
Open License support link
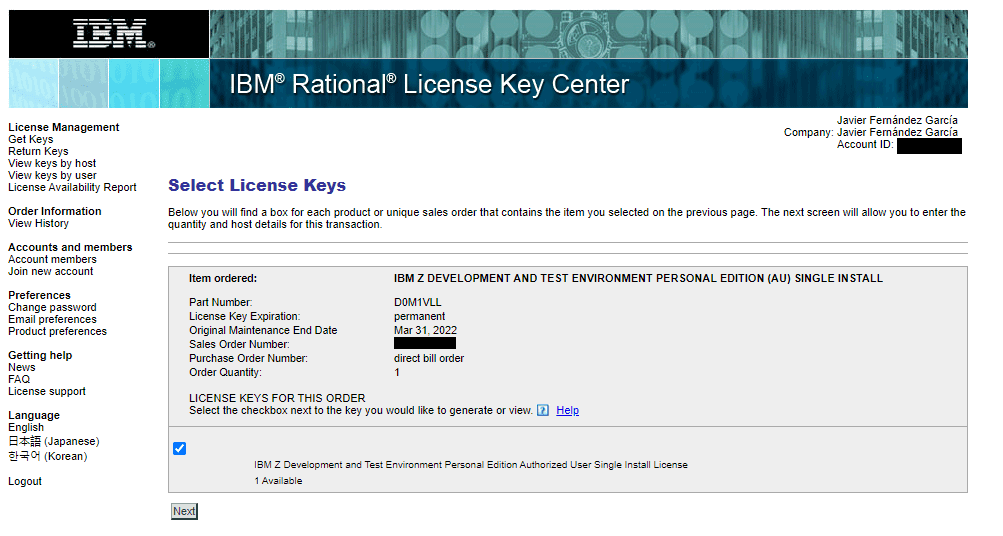(x=47, y=391)
